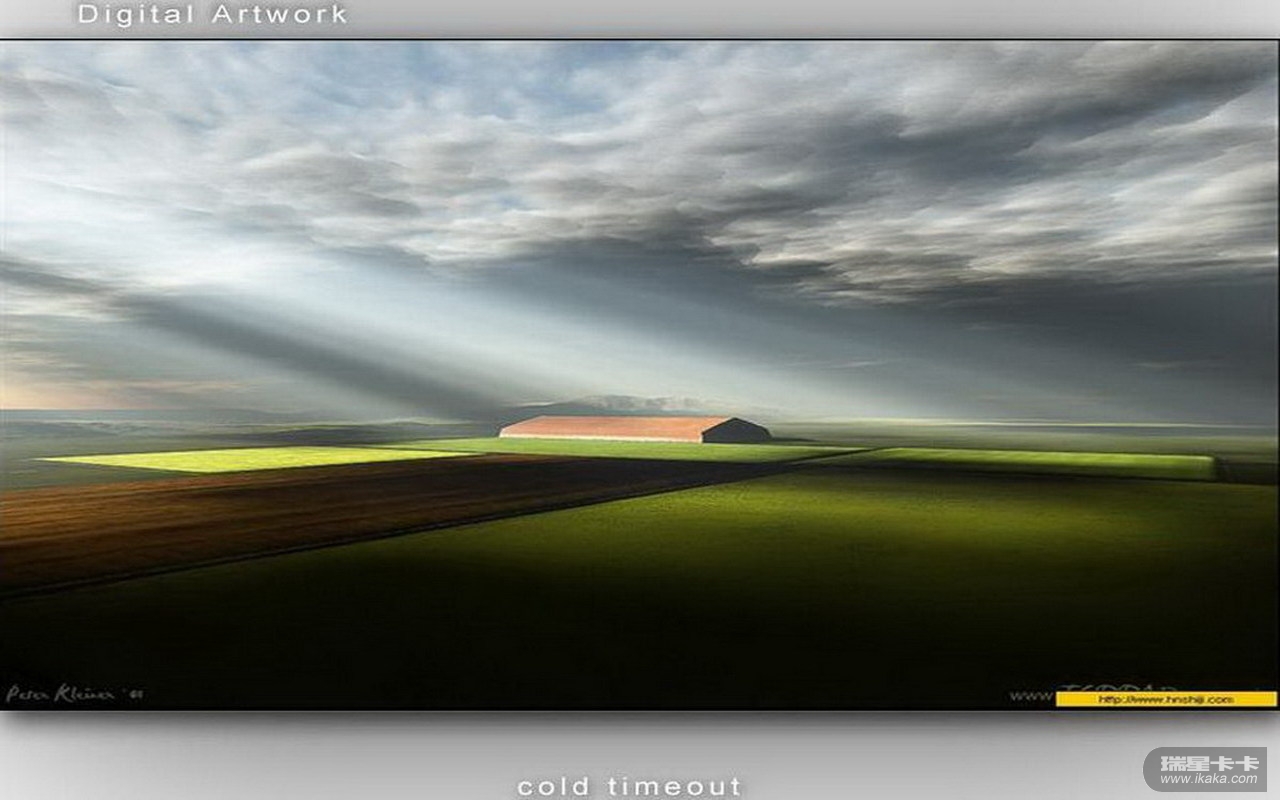This screenshot has width=1280, height=800.
Task: Click the Peter Kleiner signature on the artwork
Action: click(x=74, y=693)
